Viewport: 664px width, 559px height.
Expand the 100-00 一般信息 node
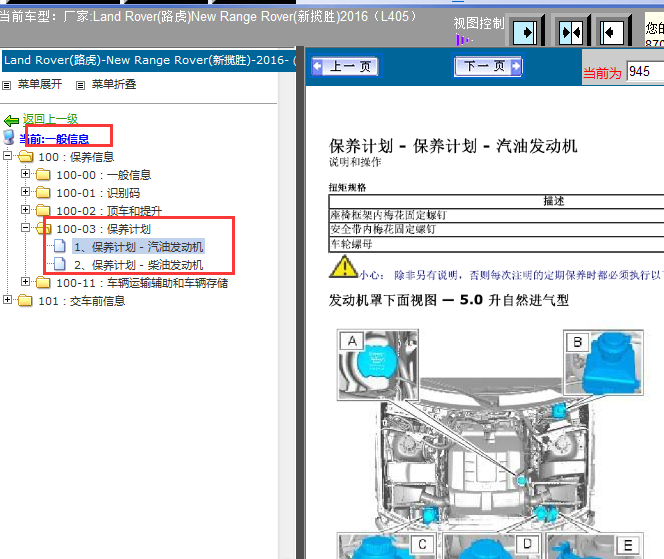pyautogui.click(x=25, y=174)
